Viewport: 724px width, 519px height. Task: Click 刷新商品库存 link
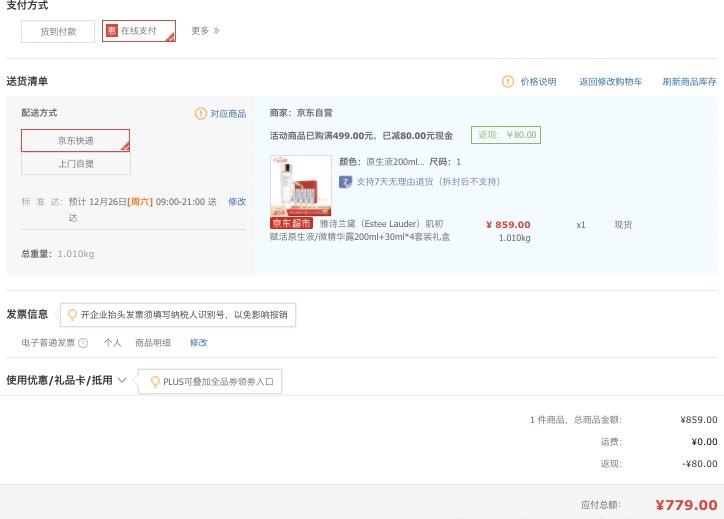click(689, 82)
